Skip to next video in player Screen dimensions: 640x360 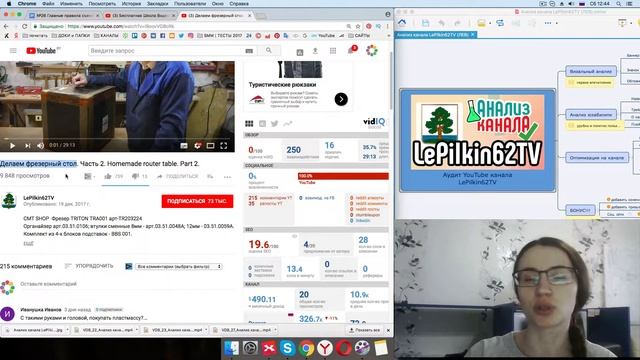pos(27,145)
